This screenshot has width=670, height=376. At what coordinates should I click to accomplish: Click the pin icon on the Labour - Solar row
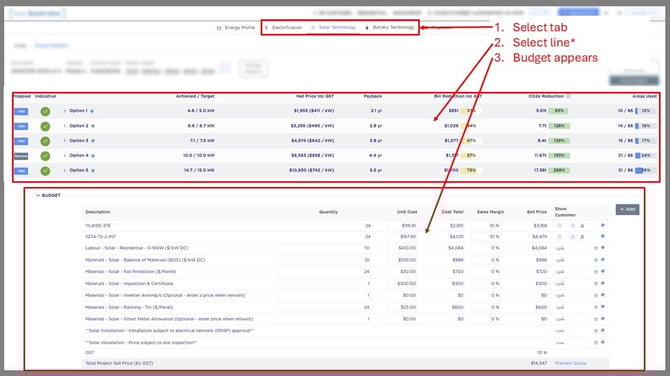pos(603,248)
